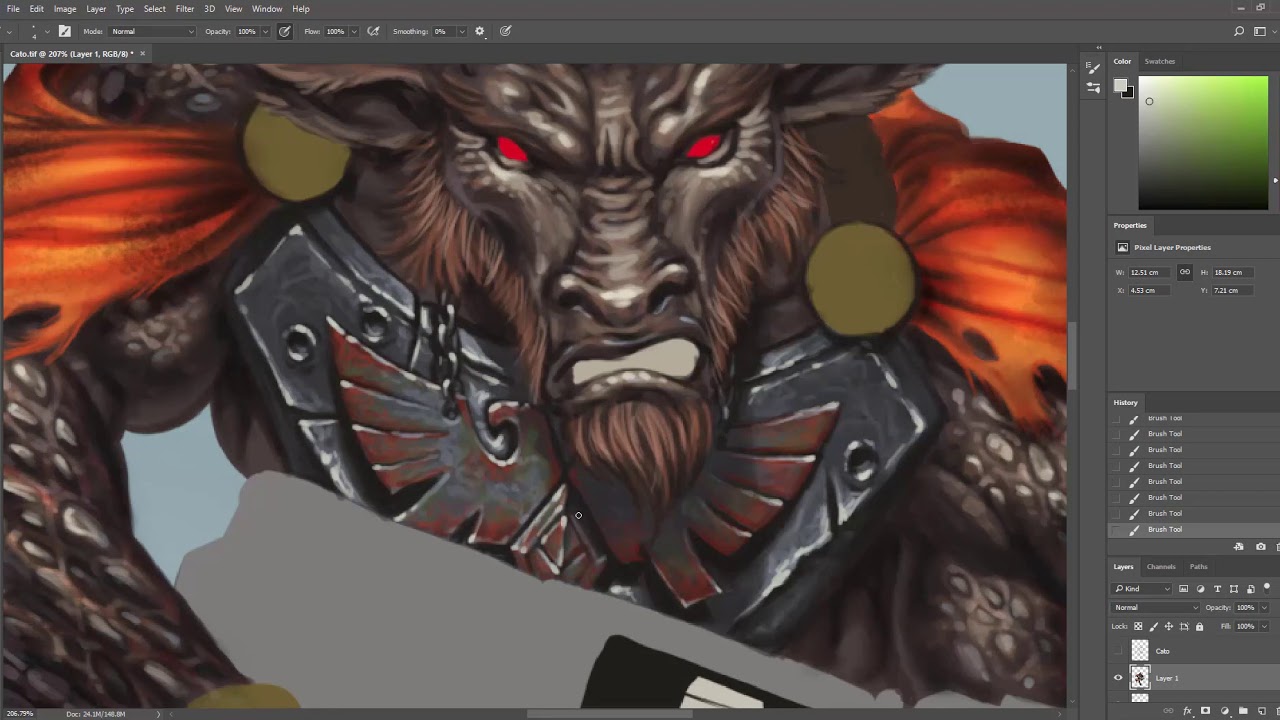Open the Window menu

[x=267, y=9]
